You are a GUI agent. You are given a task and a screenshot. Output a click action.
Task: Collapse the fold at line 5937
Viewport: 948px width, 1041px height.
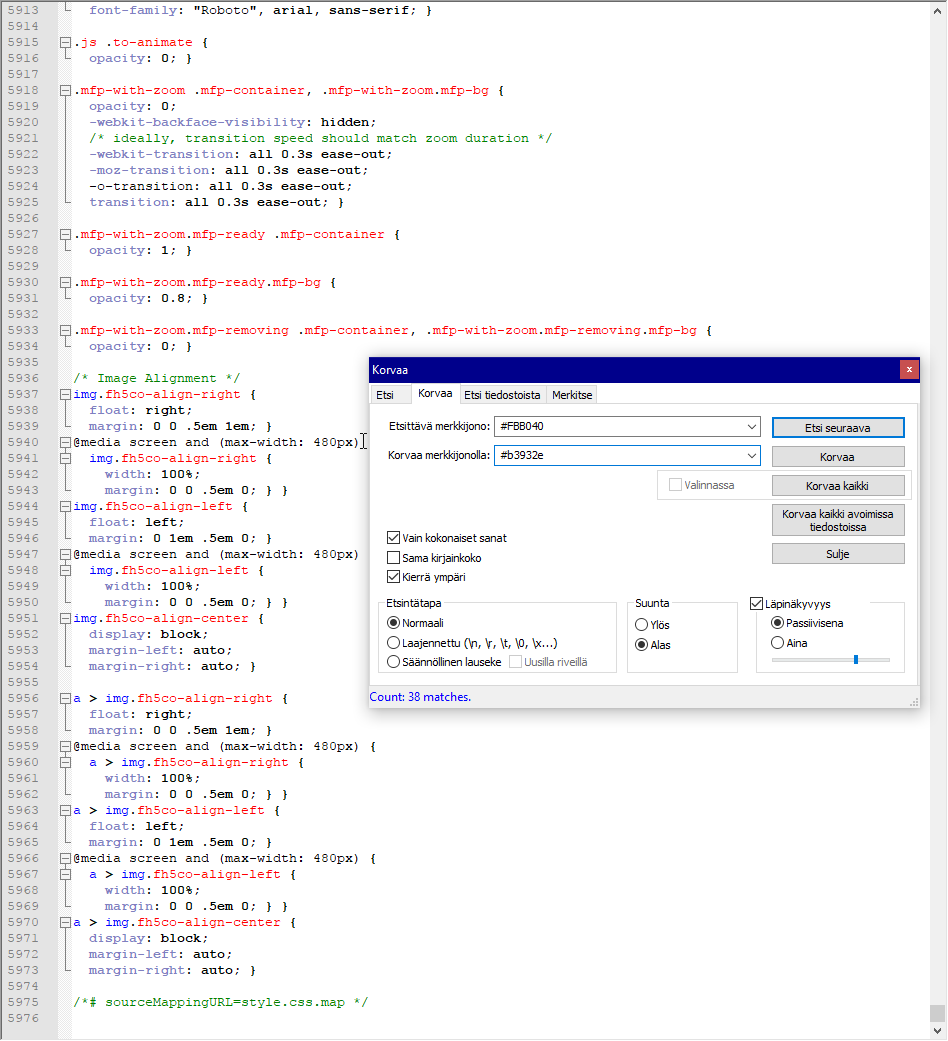[x=65, y=394]
